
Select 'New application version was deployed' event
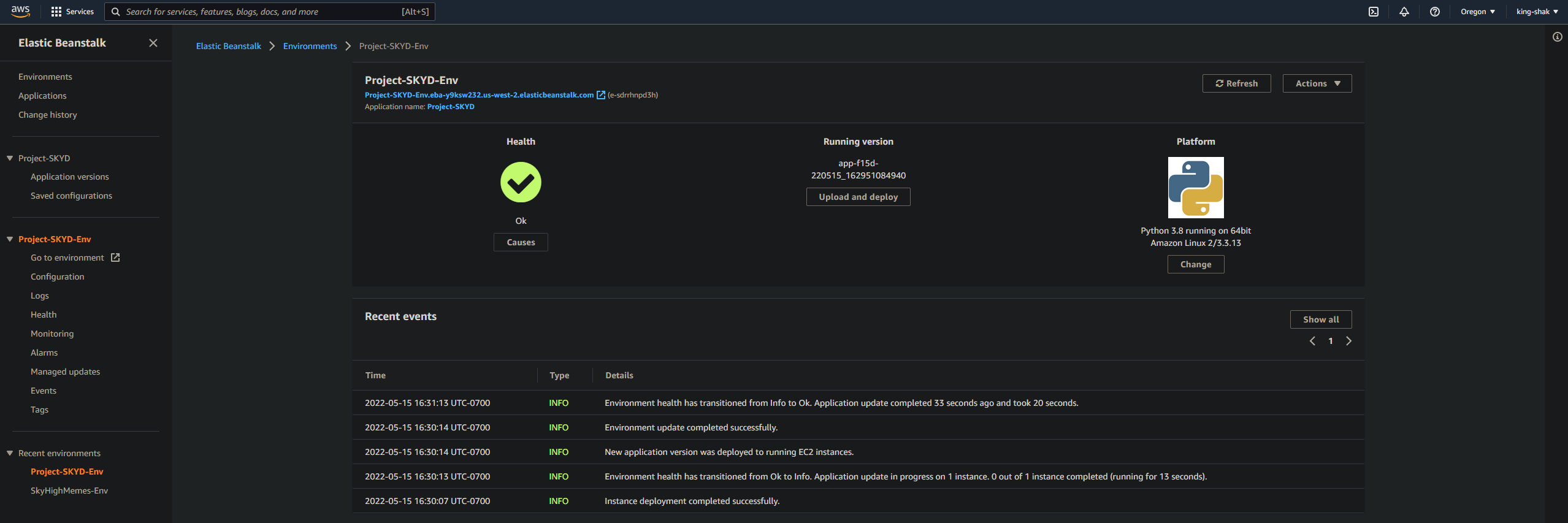pos(729,452)
